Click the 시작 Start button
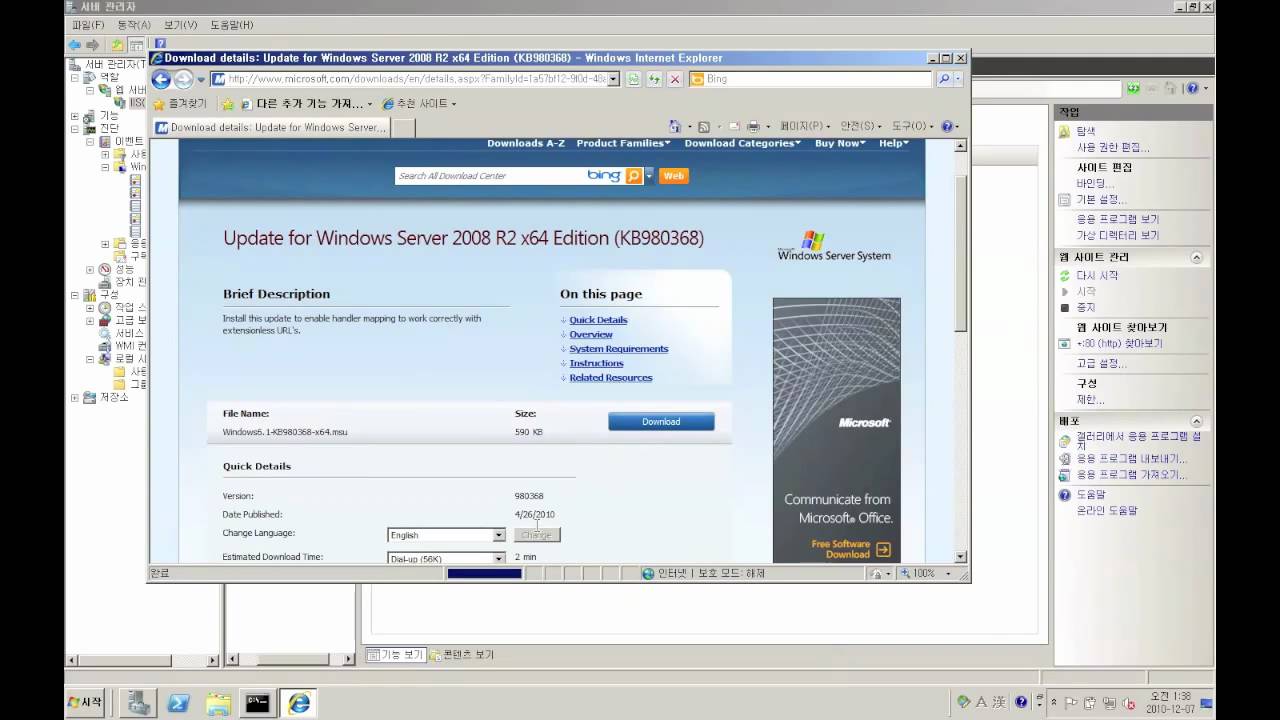The height and width of the screenshot is (720, 1280). (86, 702)
